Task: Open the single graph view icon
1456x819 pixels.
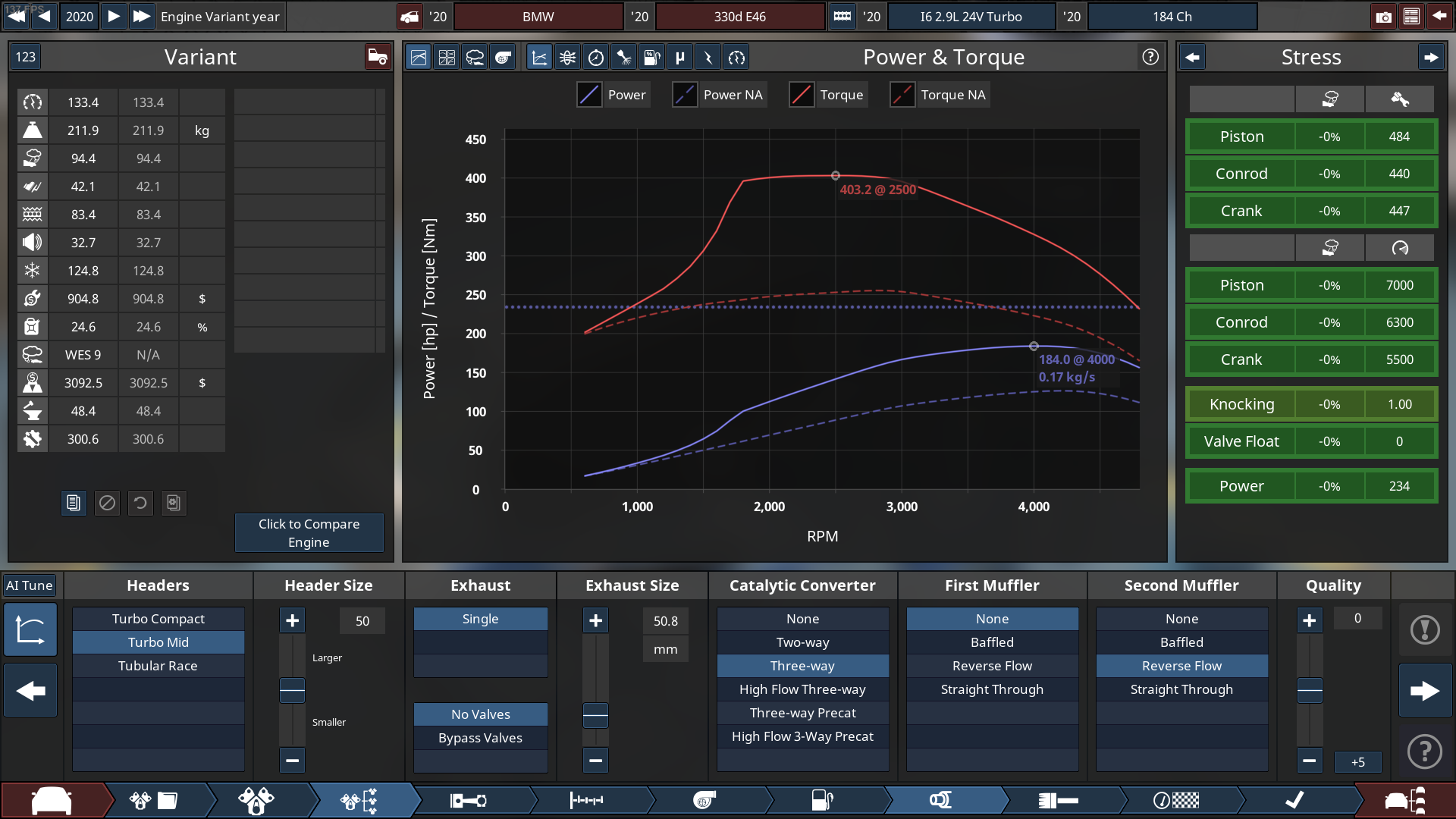Action: coord(419,57)
